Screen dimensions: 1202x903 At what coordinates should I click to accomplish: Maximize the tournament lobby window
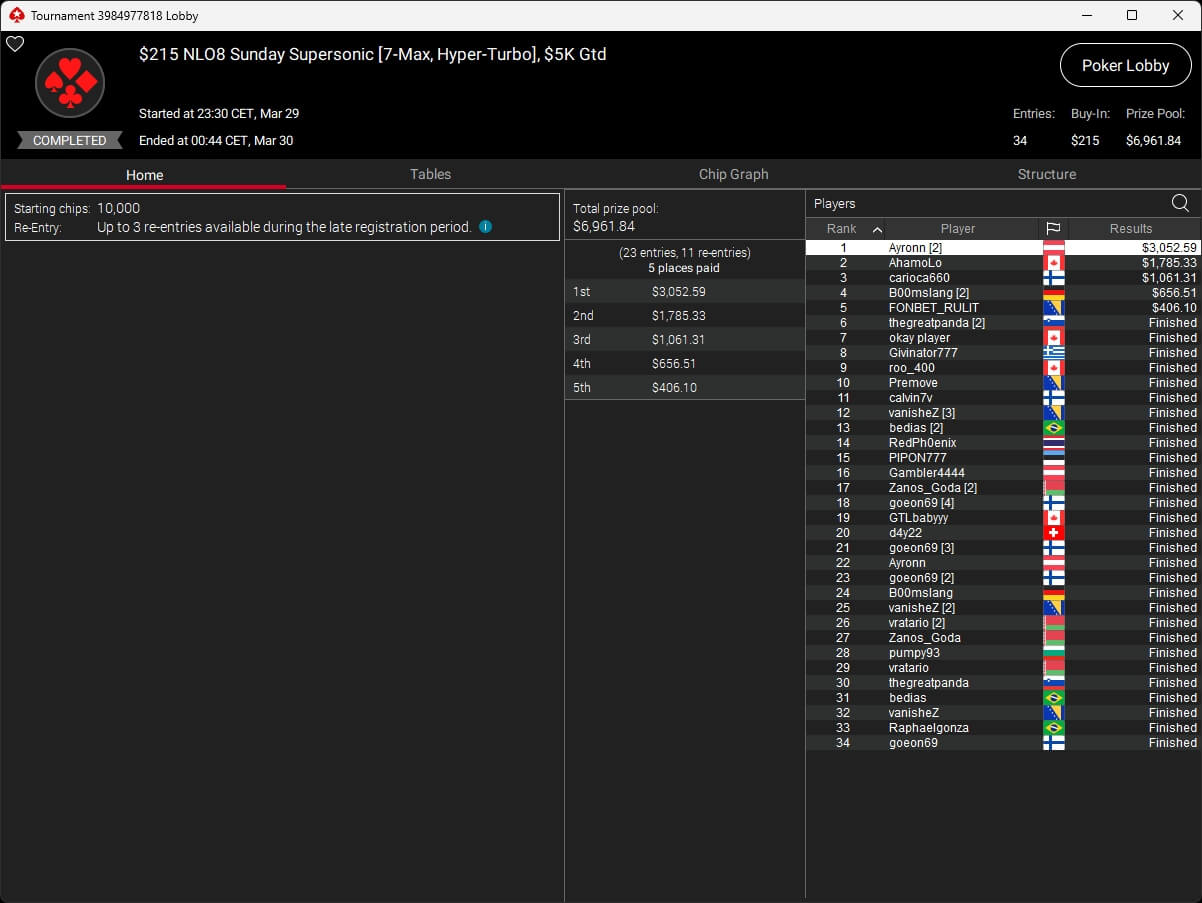click(1131, 15)
